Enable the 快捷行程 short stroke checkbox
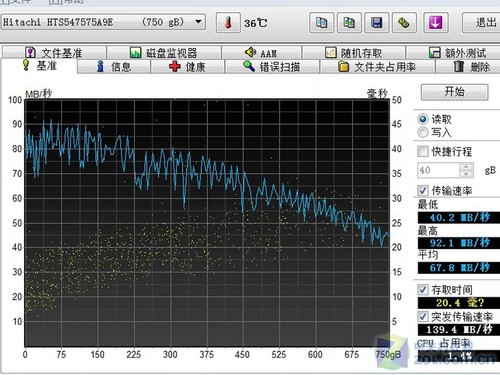This screenshot has height=375, width=500. click(423, 151)
